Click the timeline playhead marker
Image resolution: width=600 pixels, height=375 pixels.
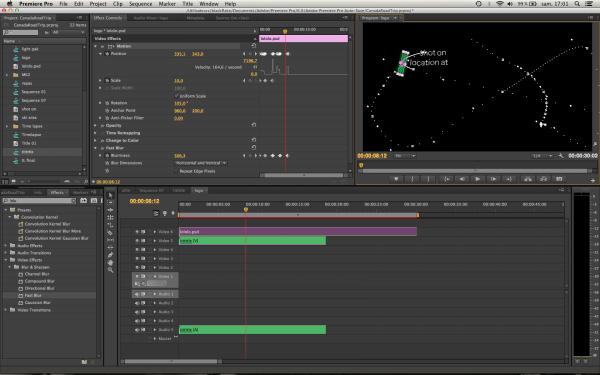point(246,209)
